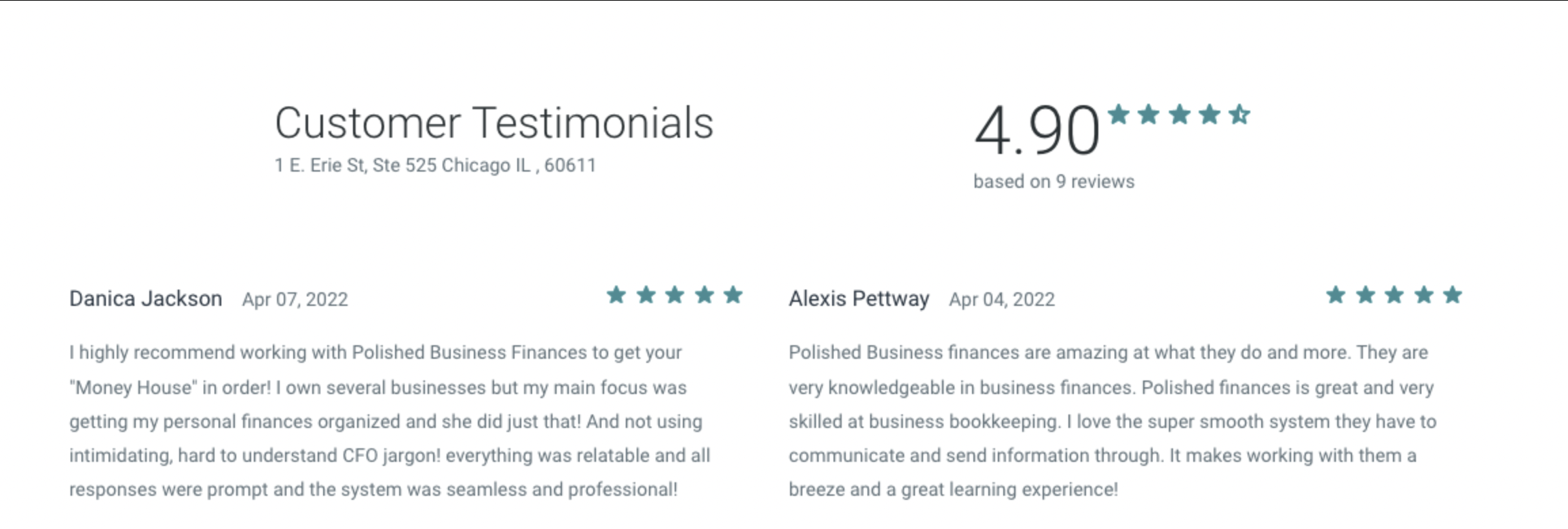Click the second star beside the 4.90 score

pos(1149,115)
